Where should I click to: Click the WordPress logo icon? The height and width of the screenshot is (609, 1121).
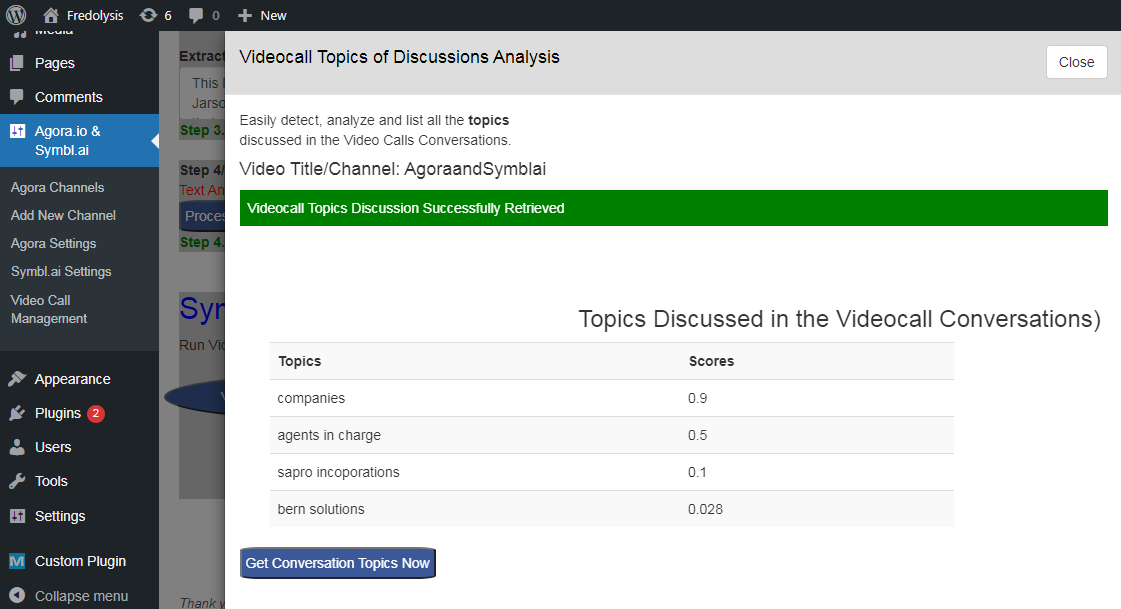pyautogui.click(x=16, y=15)
